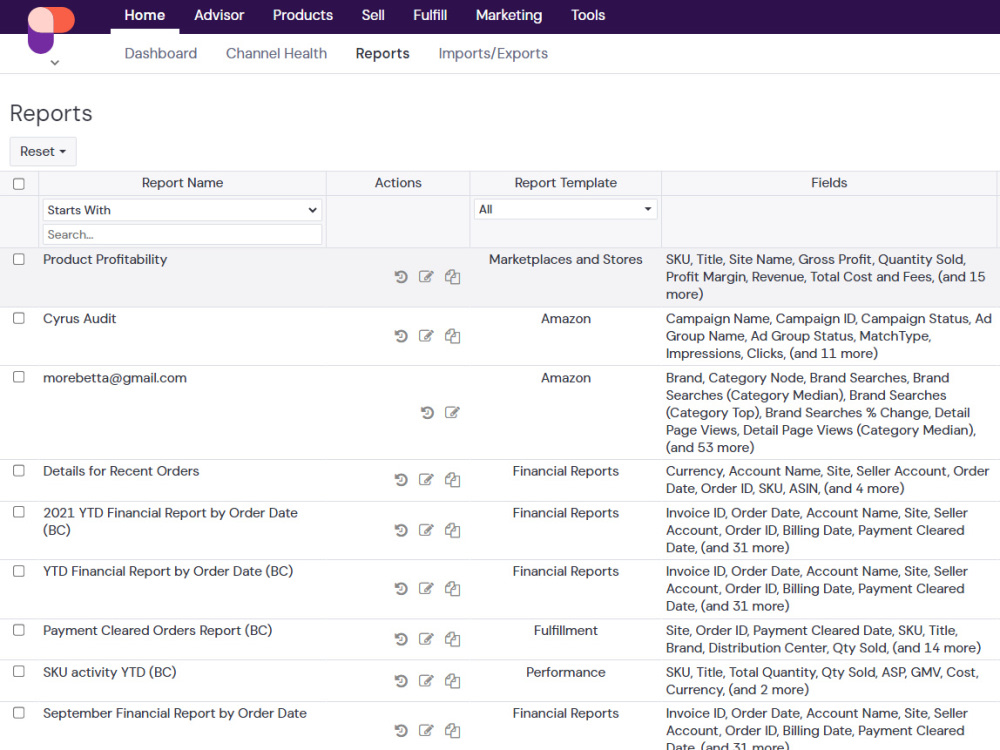This screenshot has width=1000, height=750.
Task: Copy the Cyrus Audit report
Action: [452, 336]
